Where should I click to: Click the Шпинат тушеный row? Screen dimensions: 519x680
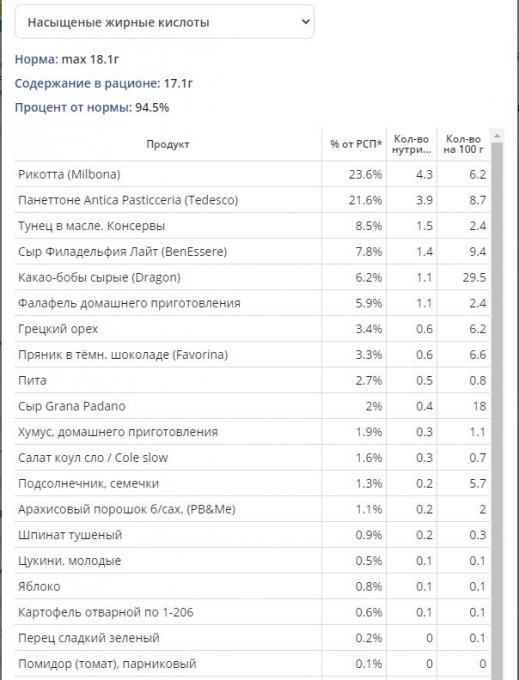click(252, 535)
